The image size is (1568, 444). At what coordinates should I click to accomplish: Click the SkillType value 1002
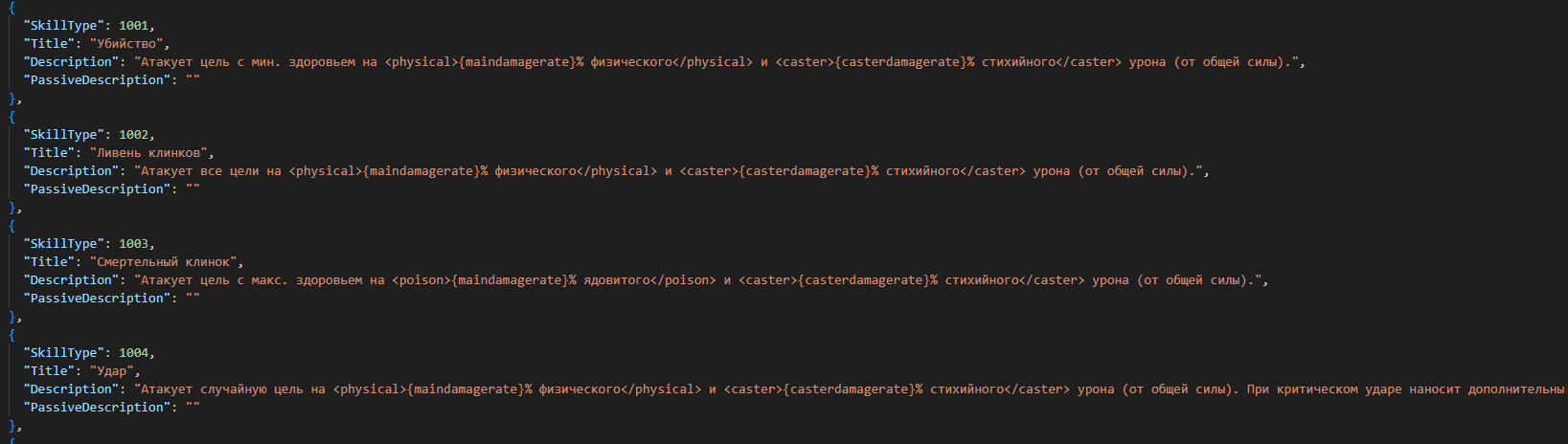(134, 135)
